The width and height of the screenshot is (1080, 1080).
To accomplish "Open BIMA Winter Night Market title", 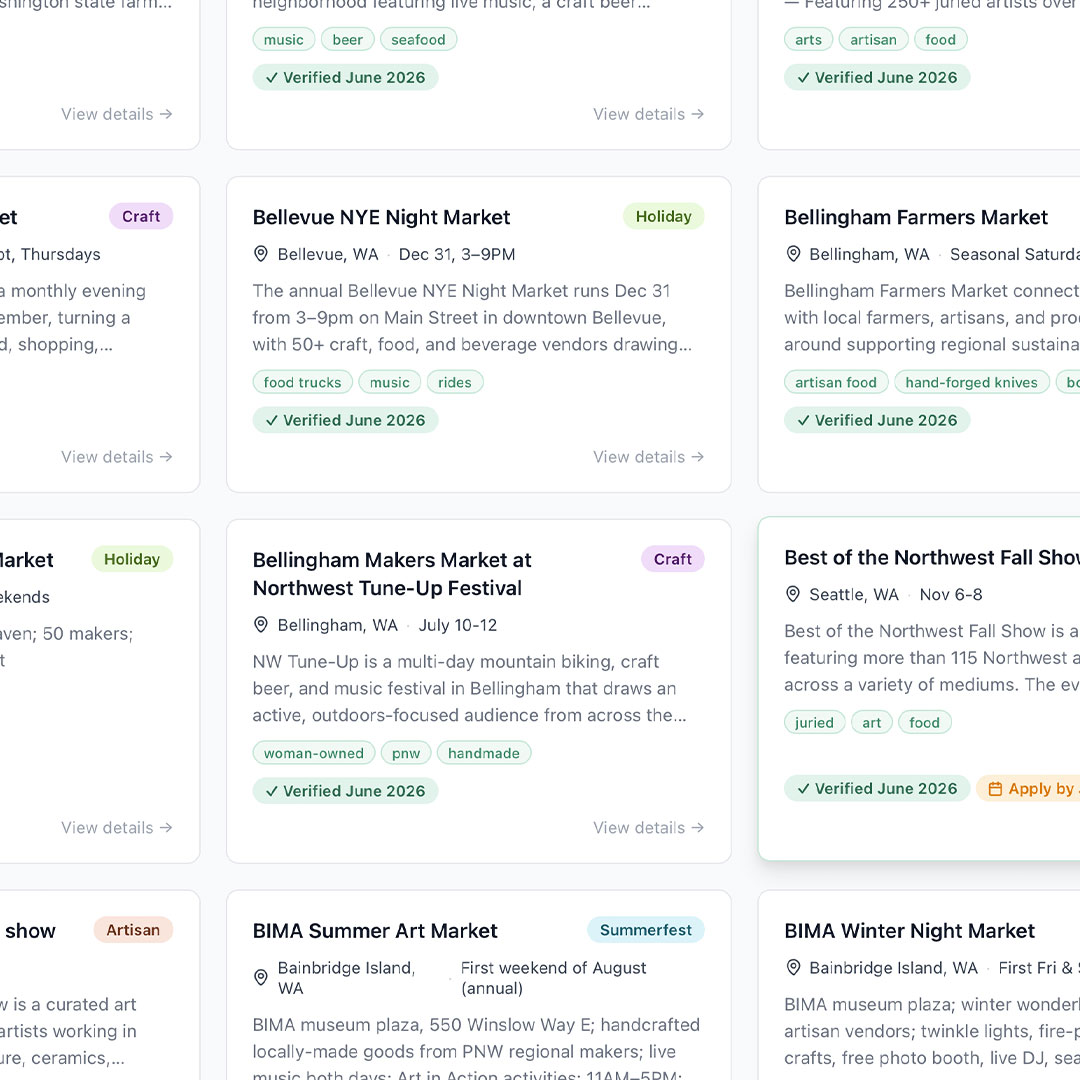I will click(x=909, y=931).
